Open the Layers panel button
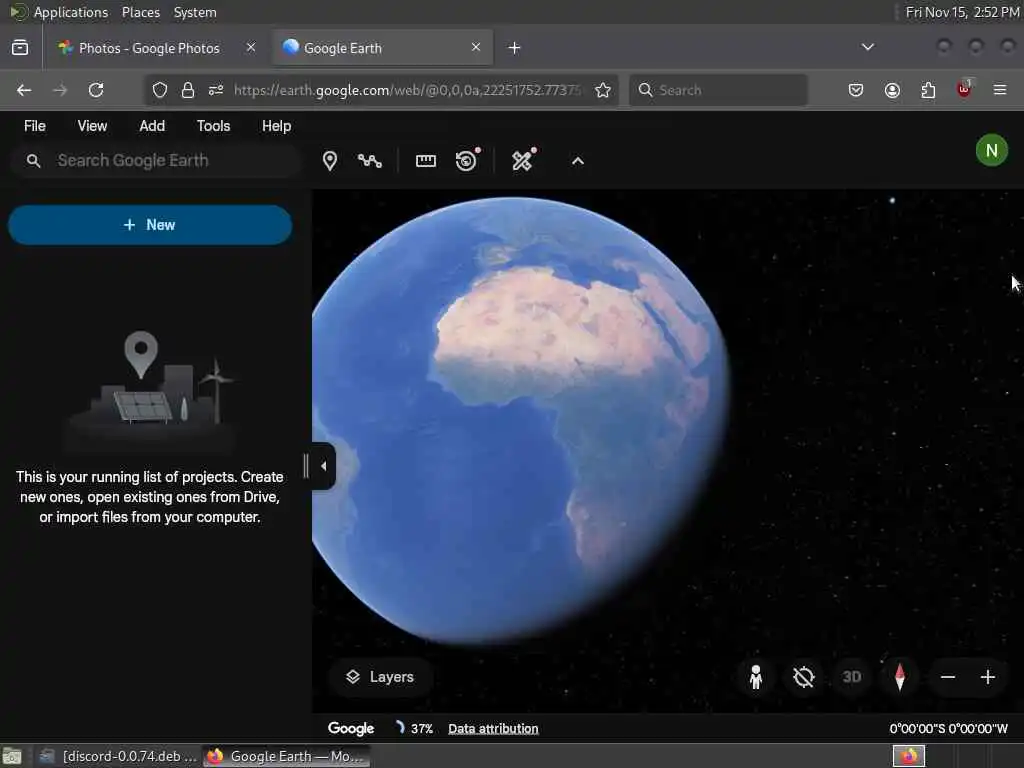The image size is (1024, 768). pos(379,677)
